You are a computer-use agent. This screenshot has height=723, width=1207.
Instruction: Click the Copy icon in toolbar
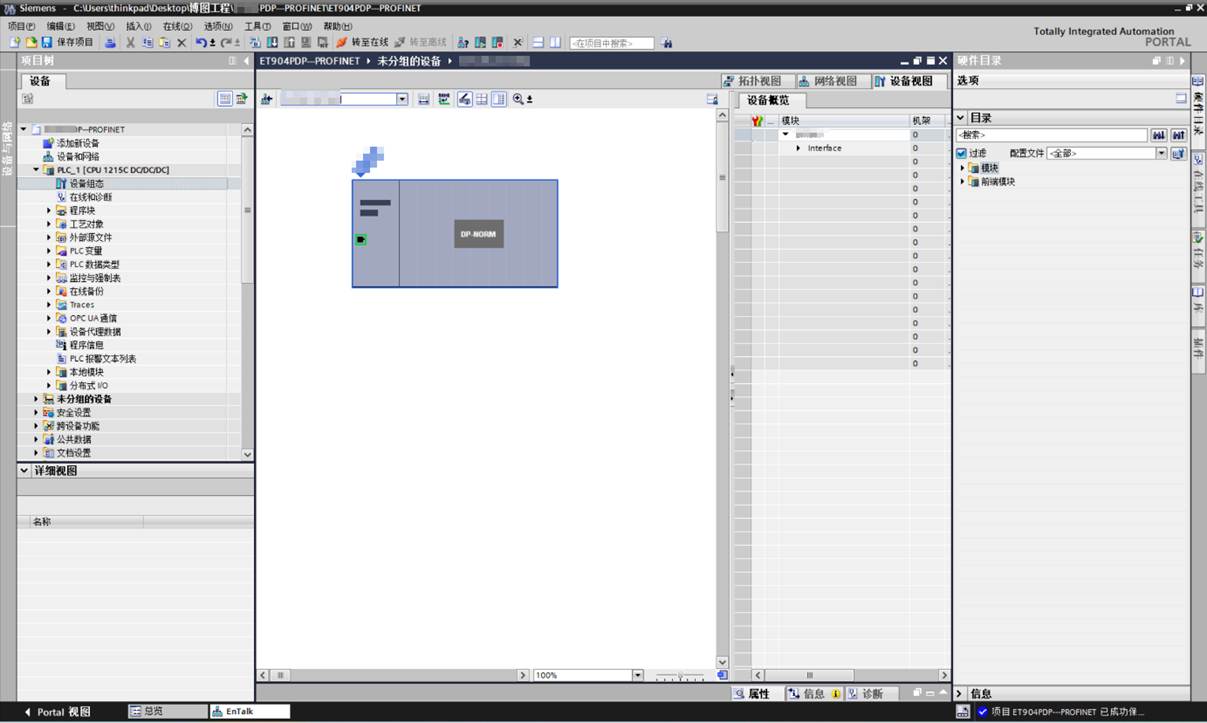148,43
